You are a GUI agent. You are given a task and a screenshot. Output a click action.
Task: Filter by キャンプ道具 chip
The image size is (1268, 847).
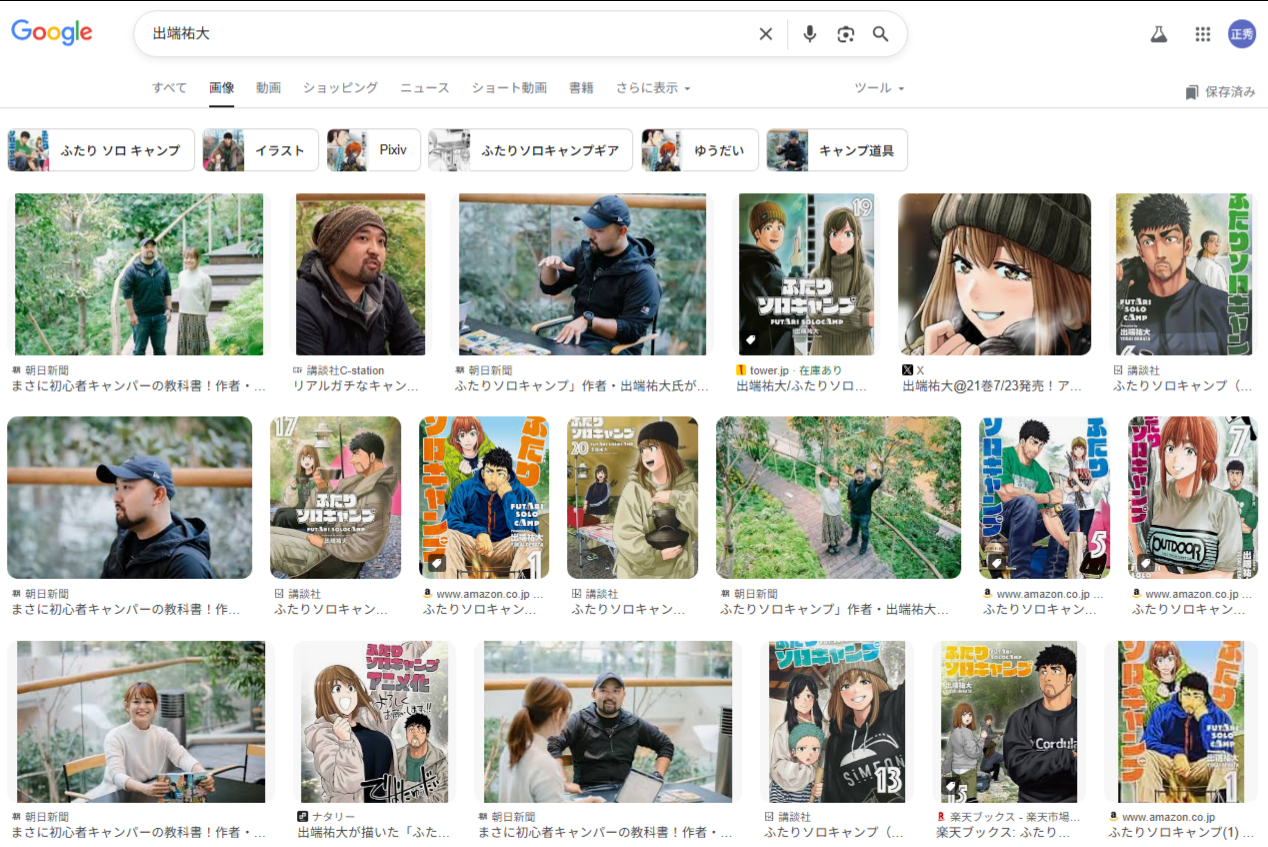tap(837, 150)
